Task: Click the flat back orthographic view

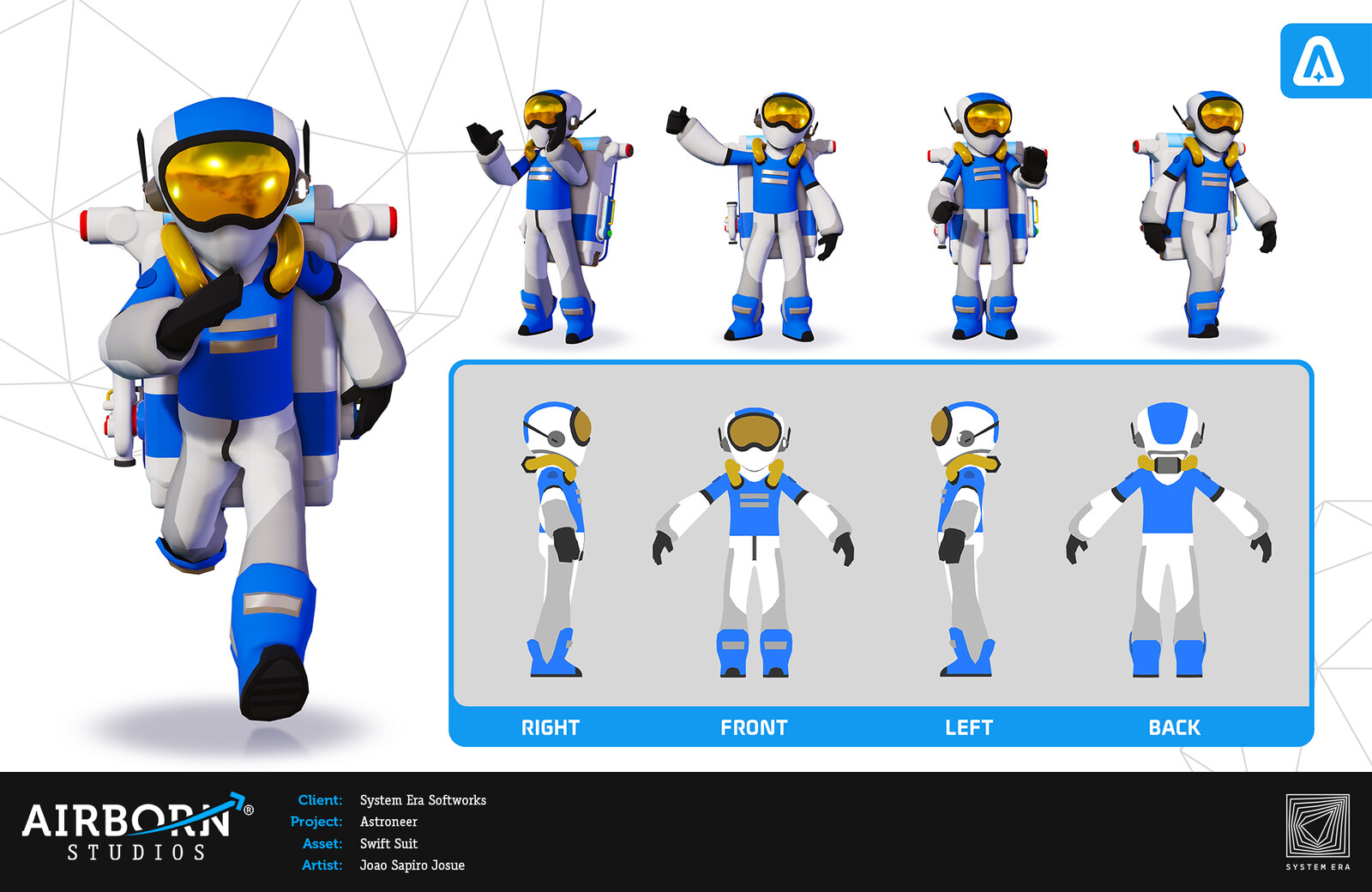Action: click(x=1169, y=539)
